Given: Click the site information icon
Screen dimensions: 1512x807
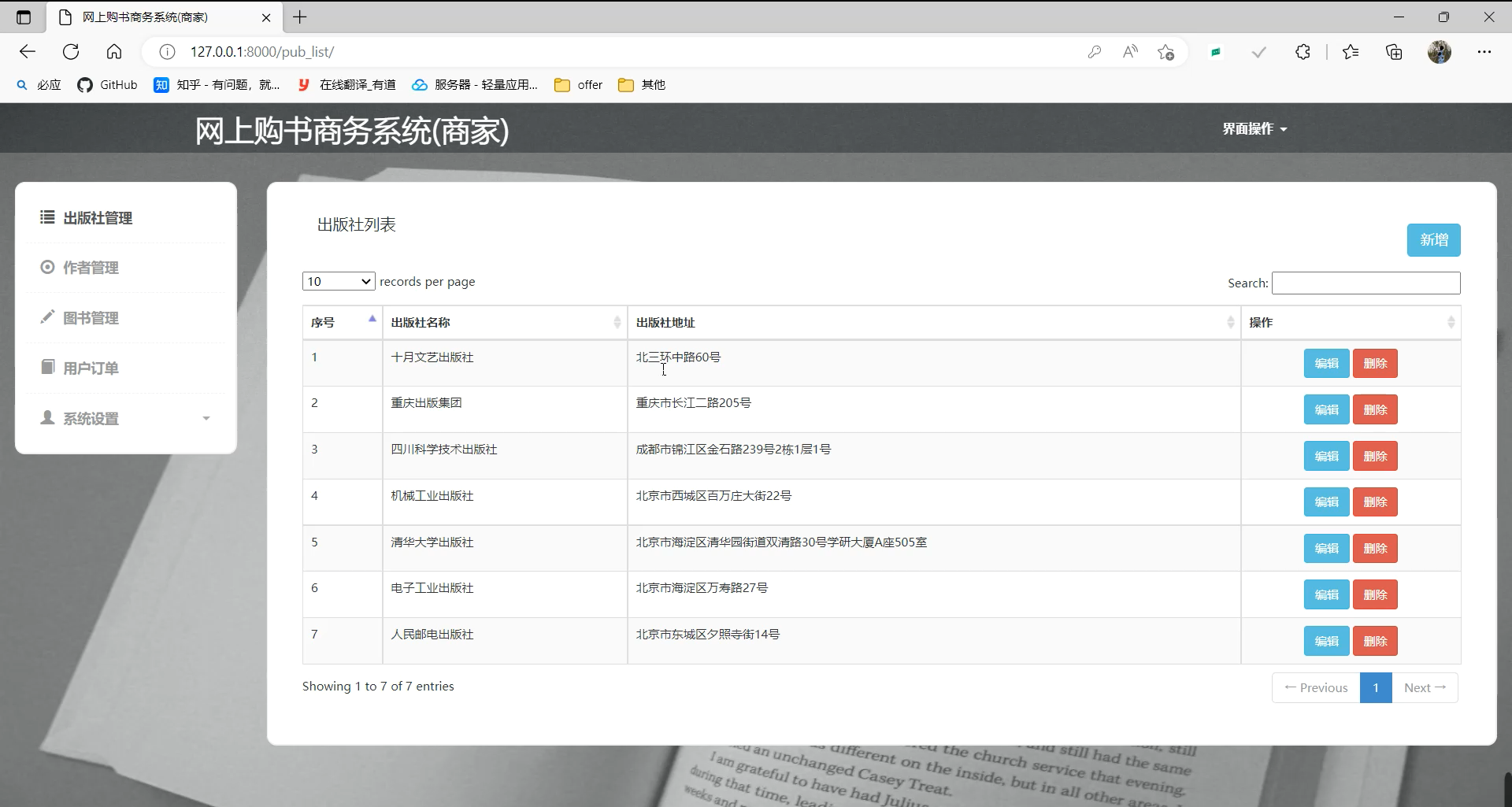Looking at the screenshot, I should coord(167,52).
